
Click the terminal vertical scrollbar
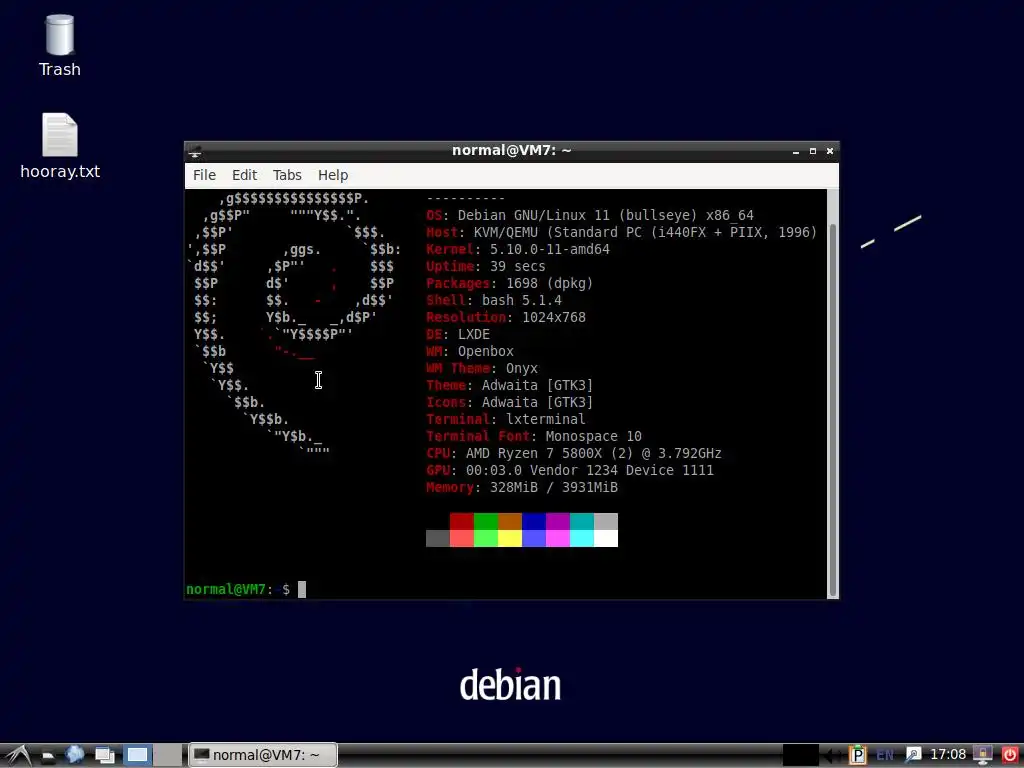click(833, 409)
